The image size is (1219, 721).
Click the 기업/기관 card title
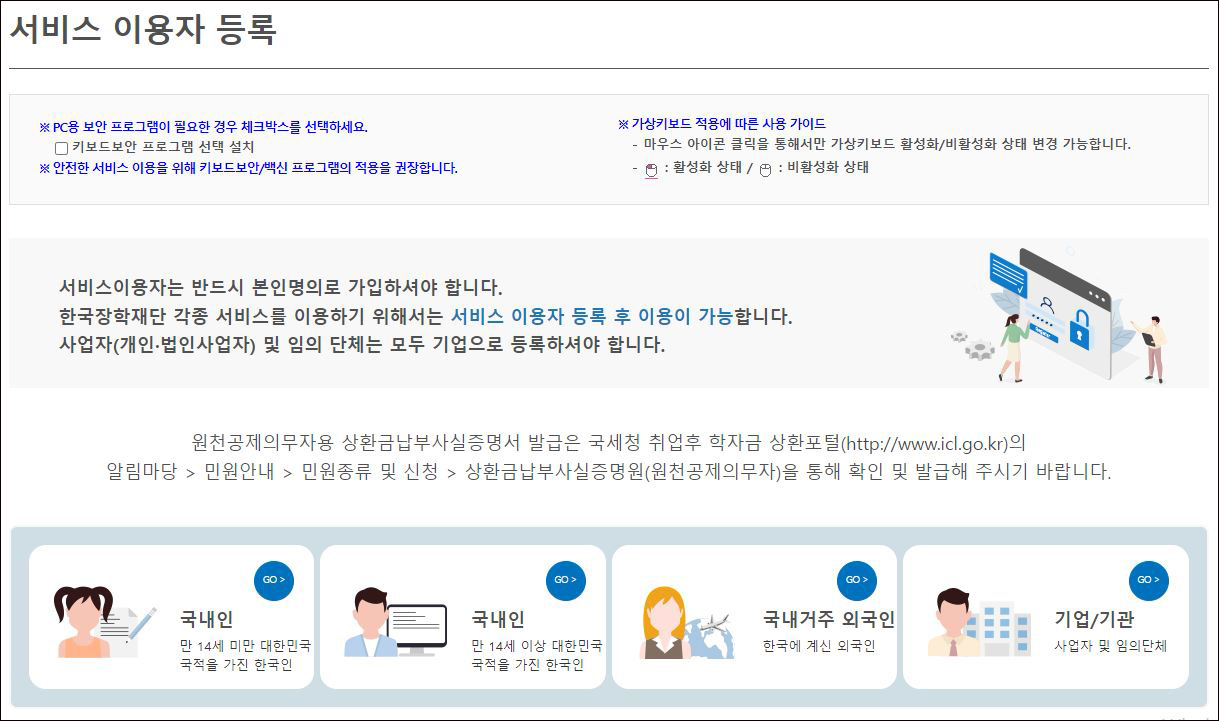tap(1094, 619)
